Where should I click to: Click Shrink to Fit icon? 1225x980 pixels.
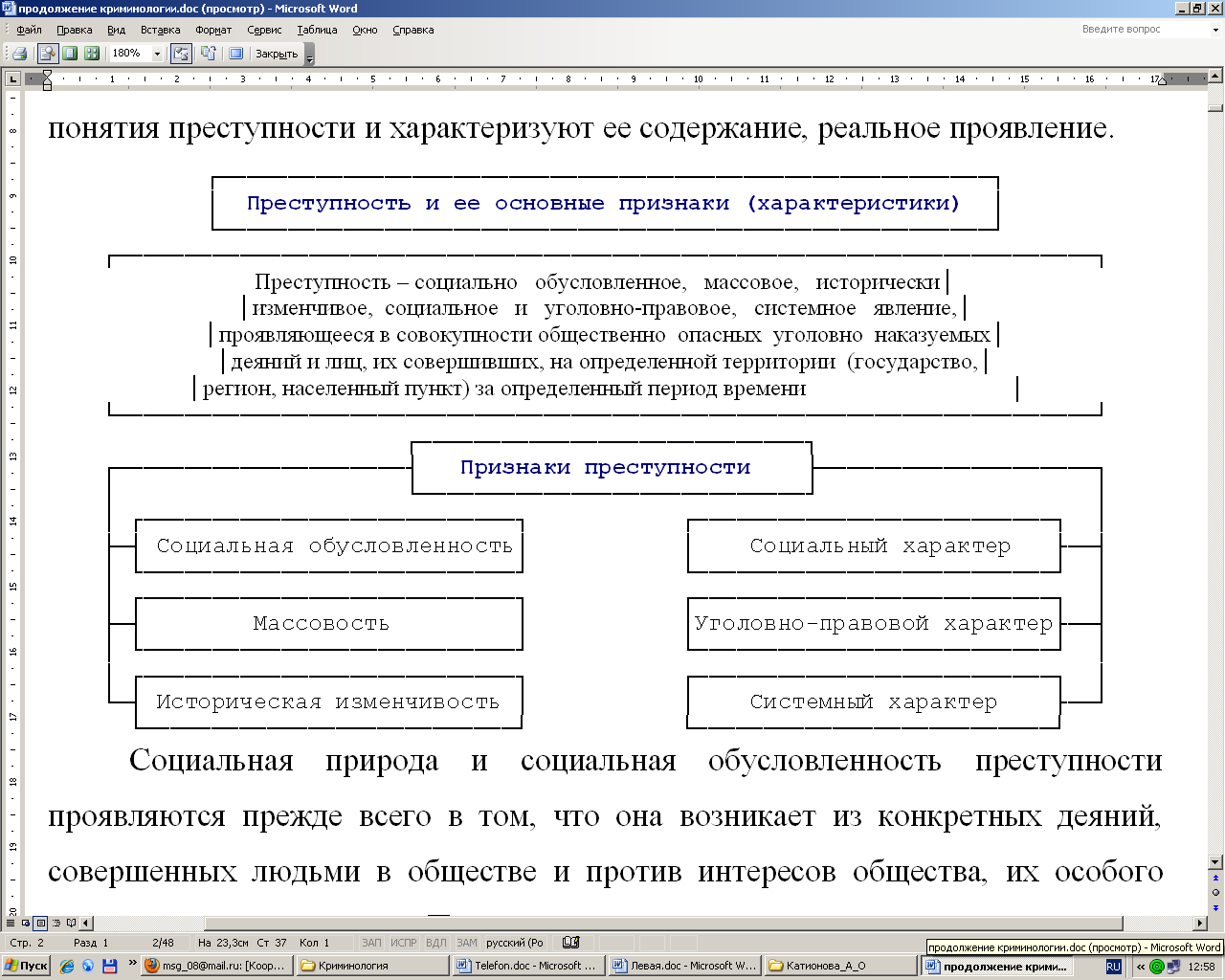[x=208, y=54]
